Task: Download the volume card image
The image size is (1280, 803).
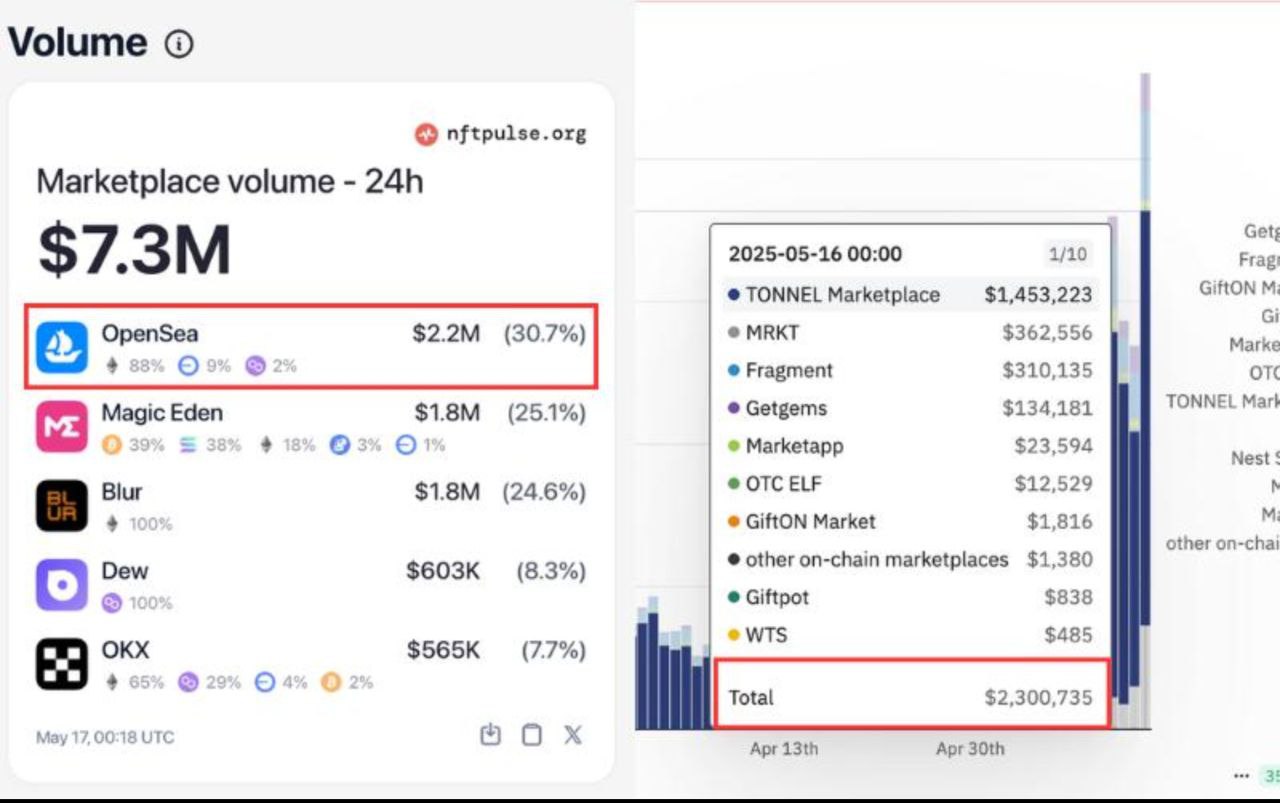Action: (490, 735)
